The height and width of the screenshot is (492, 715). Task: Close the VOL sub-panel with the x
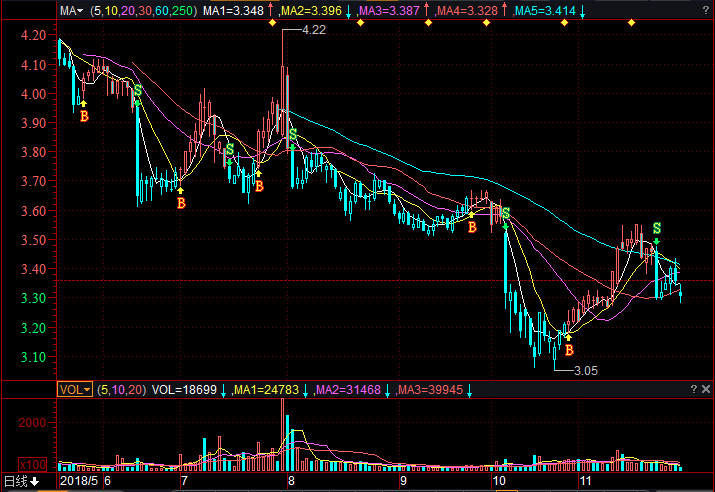[x=706, y=388]
